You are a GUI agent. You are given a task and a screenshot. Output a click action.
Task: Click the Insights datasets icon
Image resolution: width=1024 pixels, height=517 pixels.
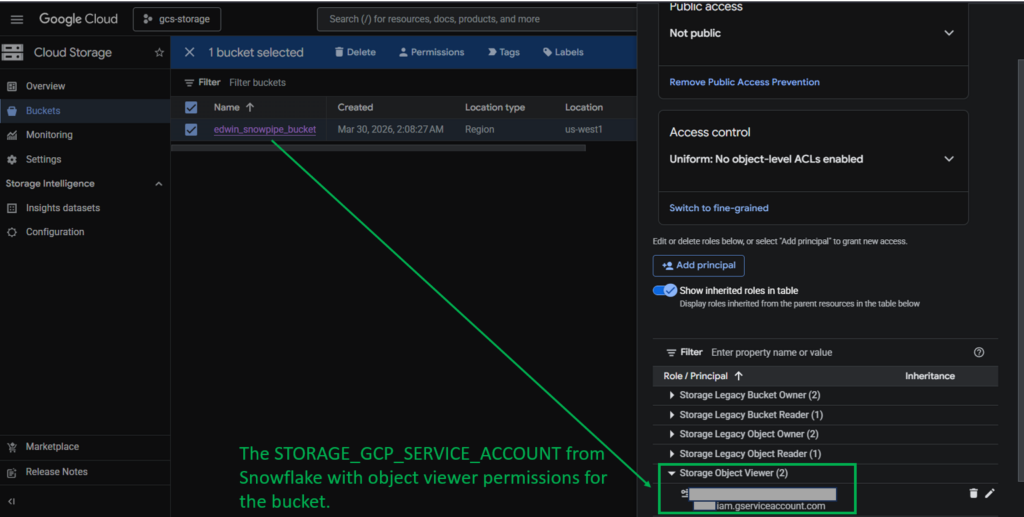[x=12, y=208]
